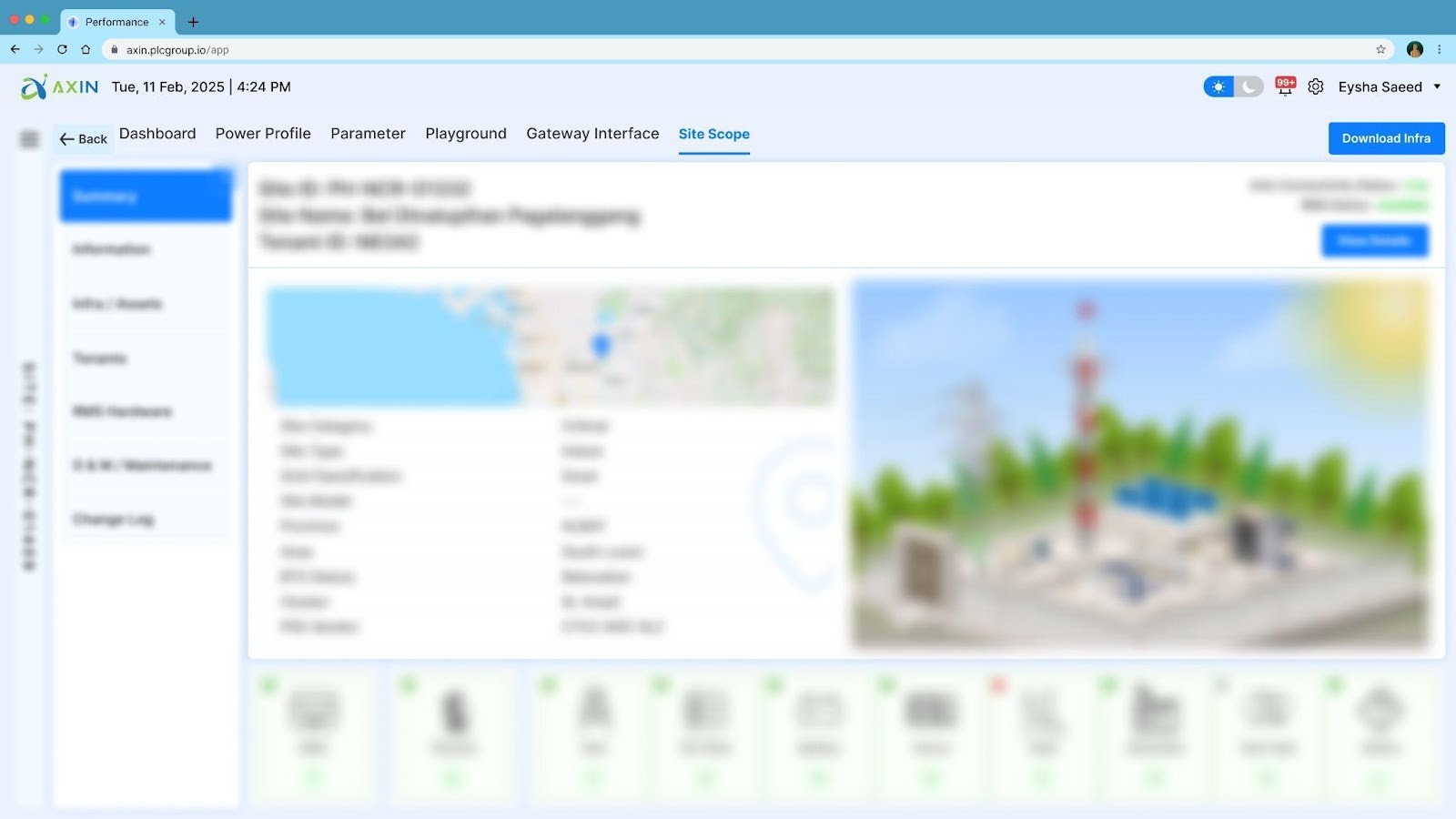The height and width of the screenshot is (819, 1456).
Task: Open a new browser tab with plus button
Action: click(192, 22)
